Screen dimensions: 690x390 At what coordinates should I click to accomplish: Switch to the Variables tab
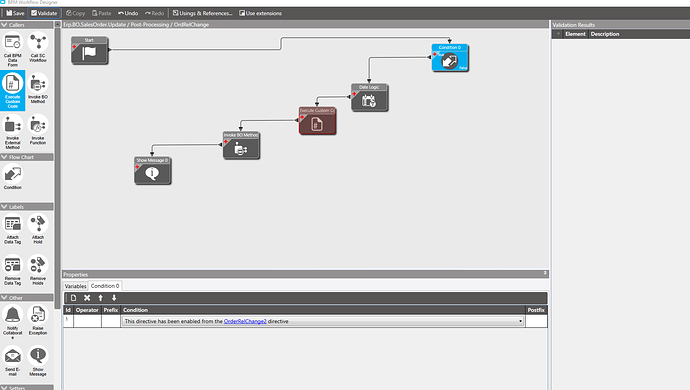75,286
